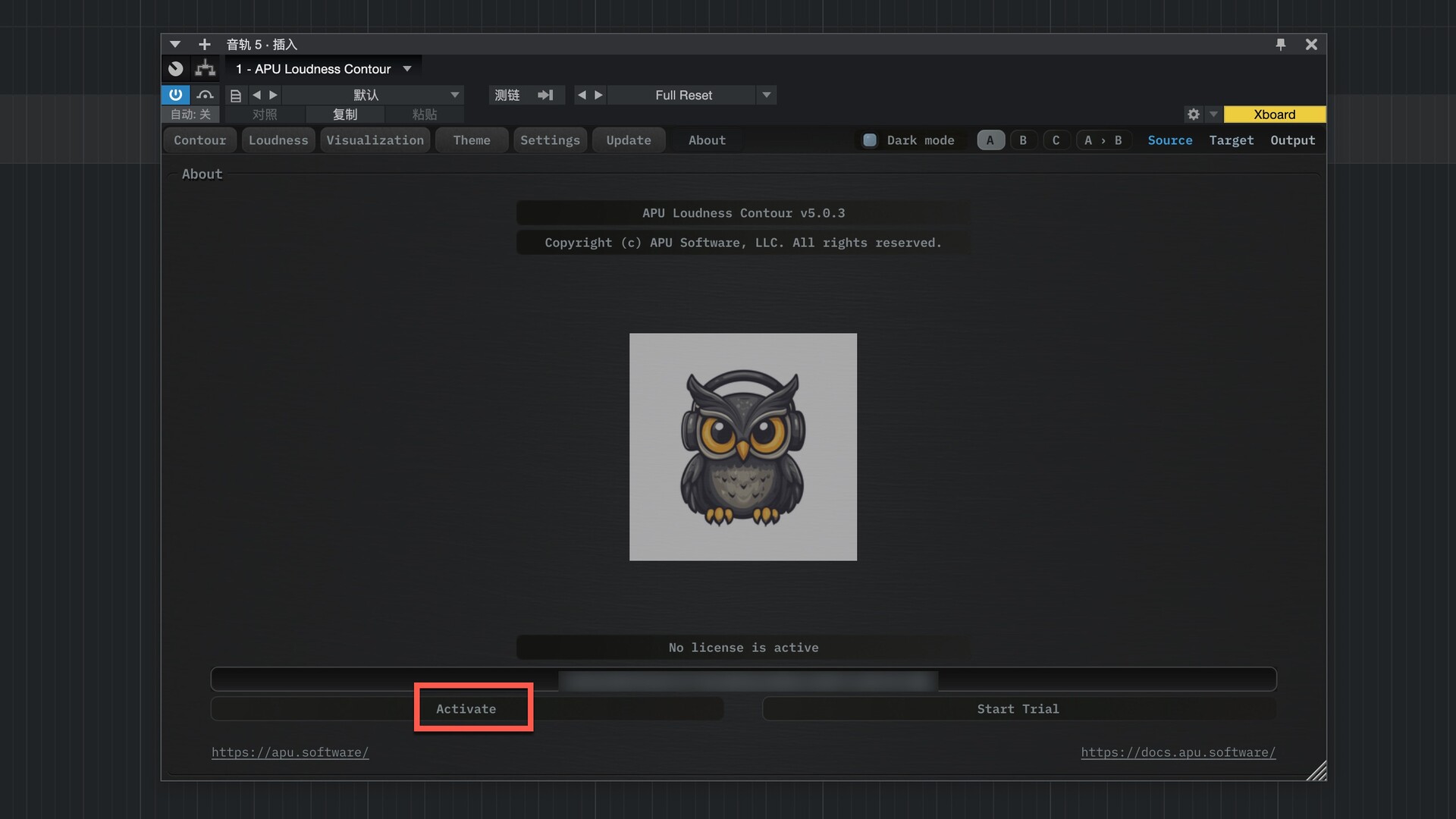
Task: Open the preset file page icon
Action: [x=236, y=96]
